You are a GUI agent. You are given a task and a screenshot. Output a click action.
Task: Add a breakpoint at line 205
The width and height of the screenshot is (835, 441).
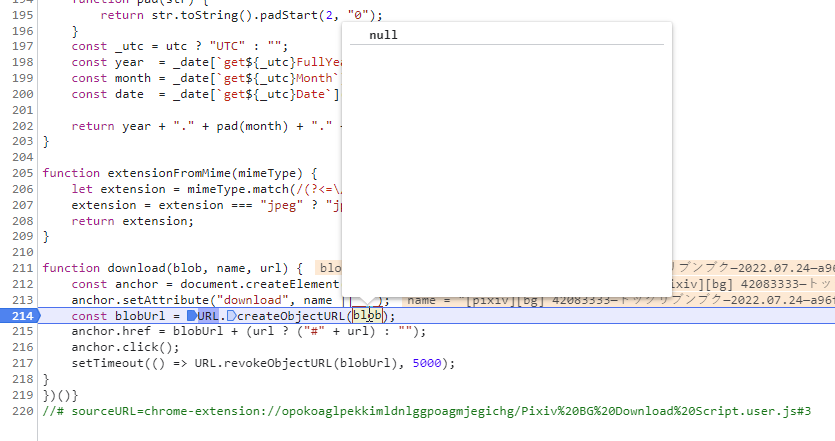(x=22, y=173)
